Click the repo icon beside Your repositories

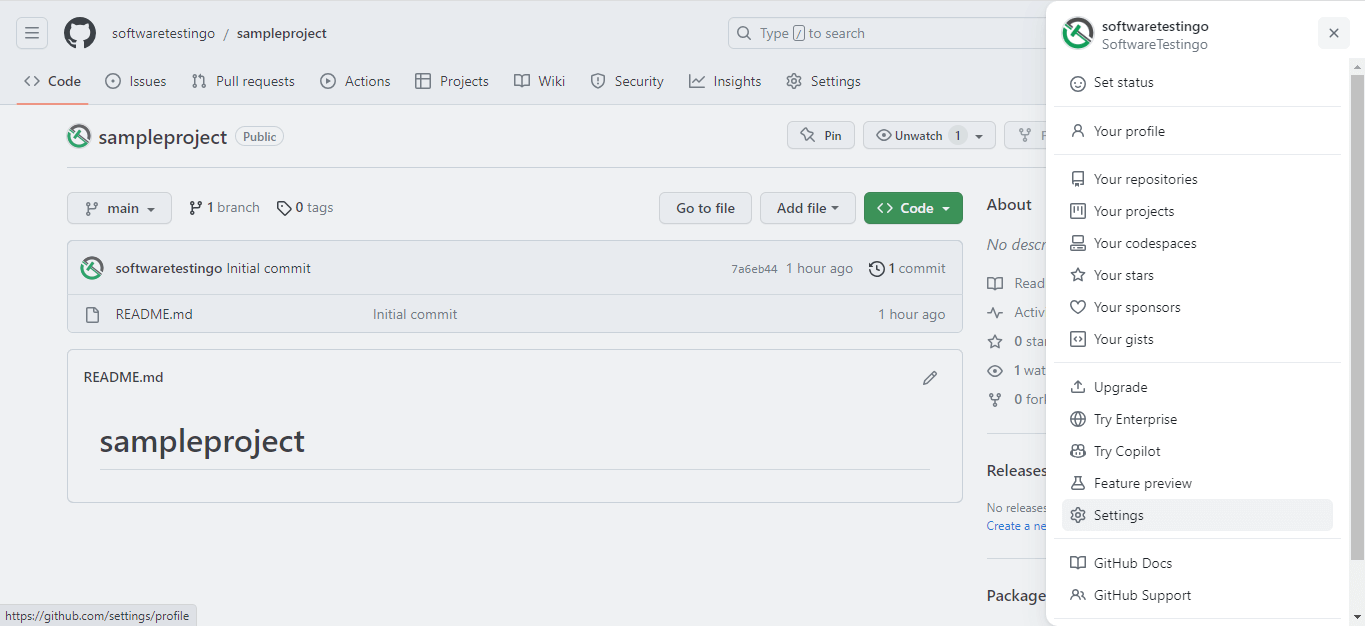pyautogui.click(x=1078, y=179)
